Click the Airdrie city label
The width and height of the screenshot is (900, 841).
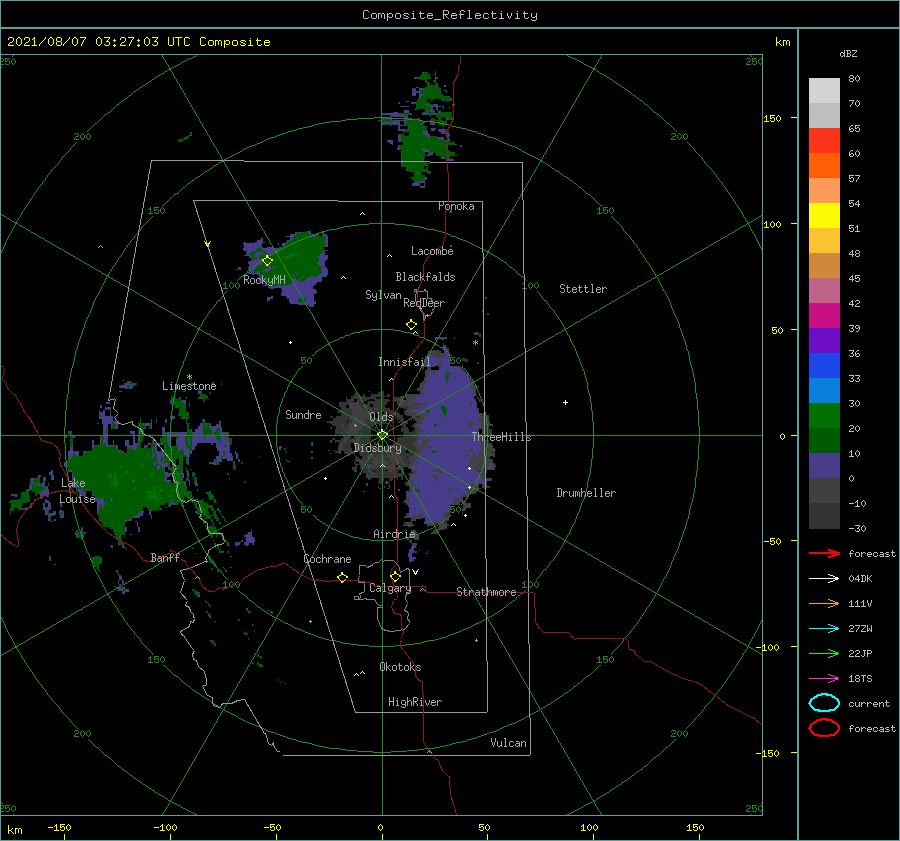click(x=394, y=534)
